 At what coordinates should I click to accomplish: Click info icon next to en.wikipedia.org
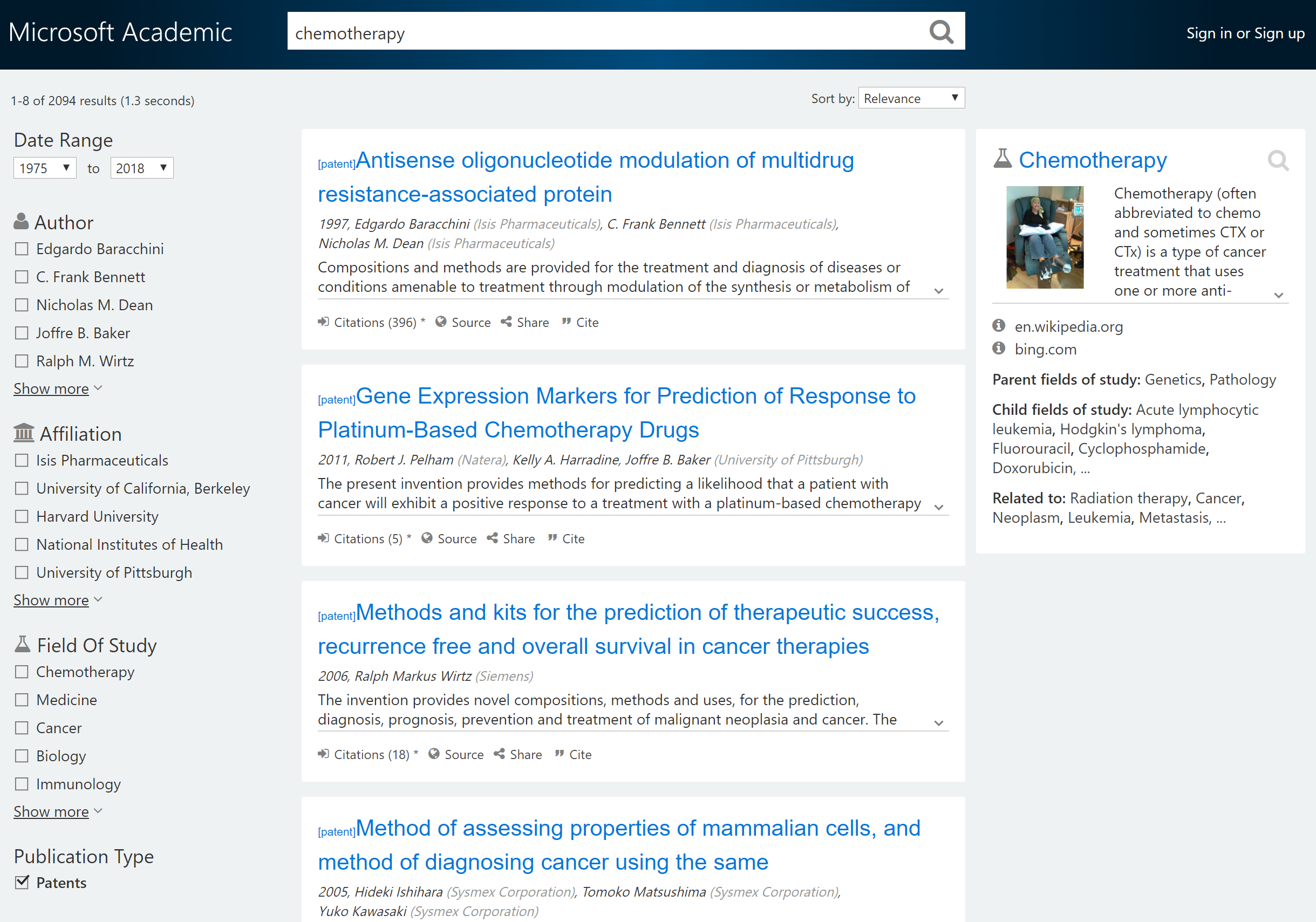pos(998,326)
